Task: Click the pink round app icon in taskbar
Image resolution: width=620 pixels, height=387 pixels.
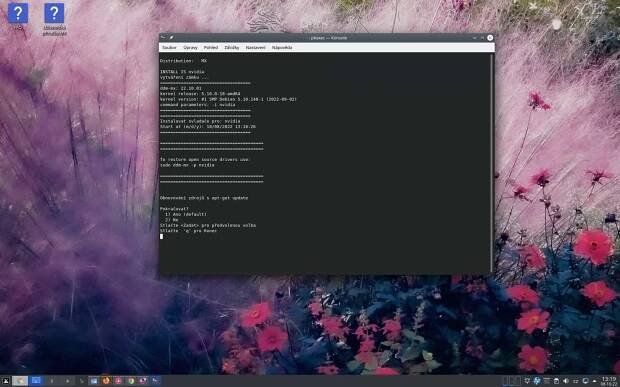Action: pyautogui.click(x=118, y=381)
